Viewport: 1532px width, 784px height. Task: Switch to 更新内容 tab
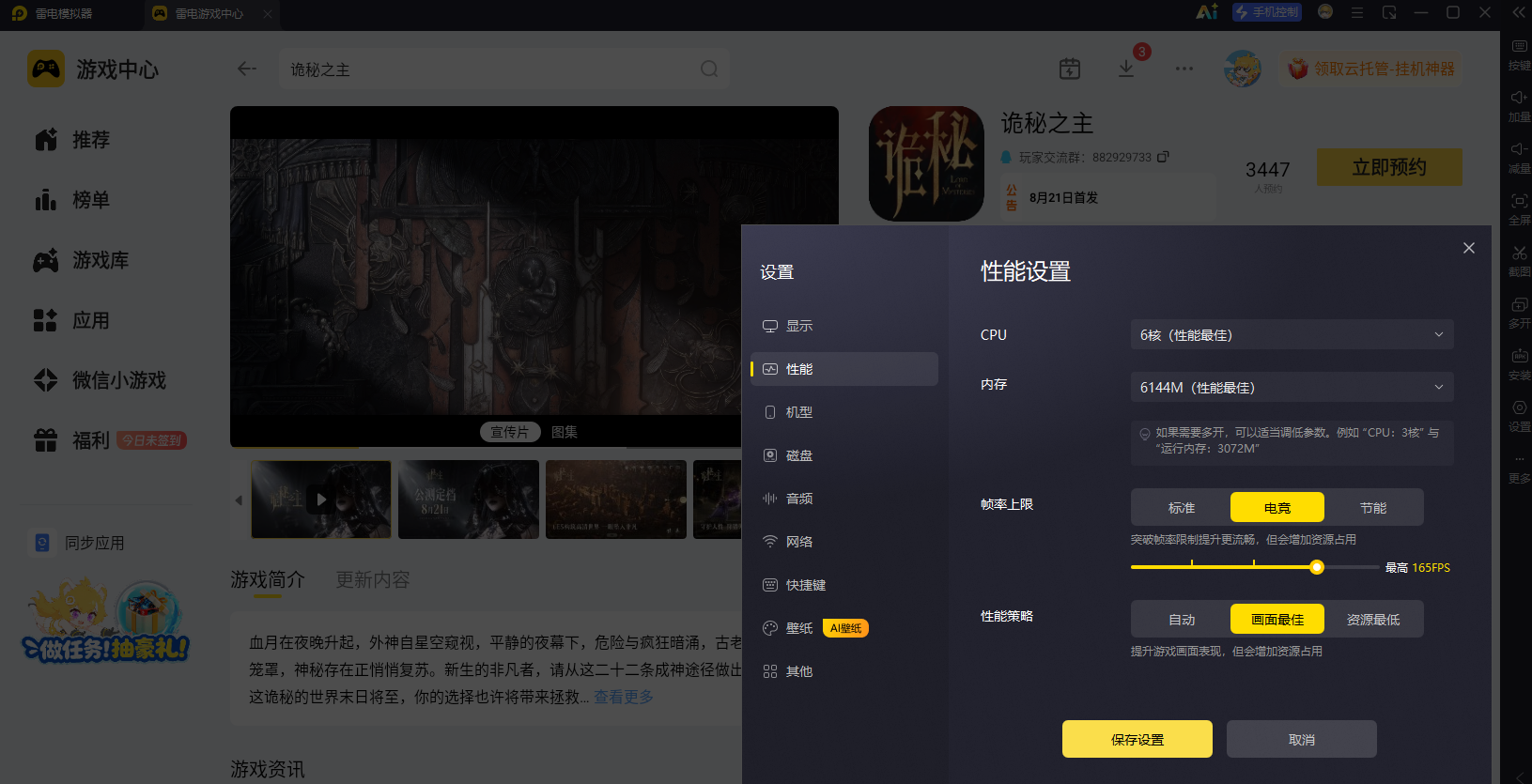373,580
